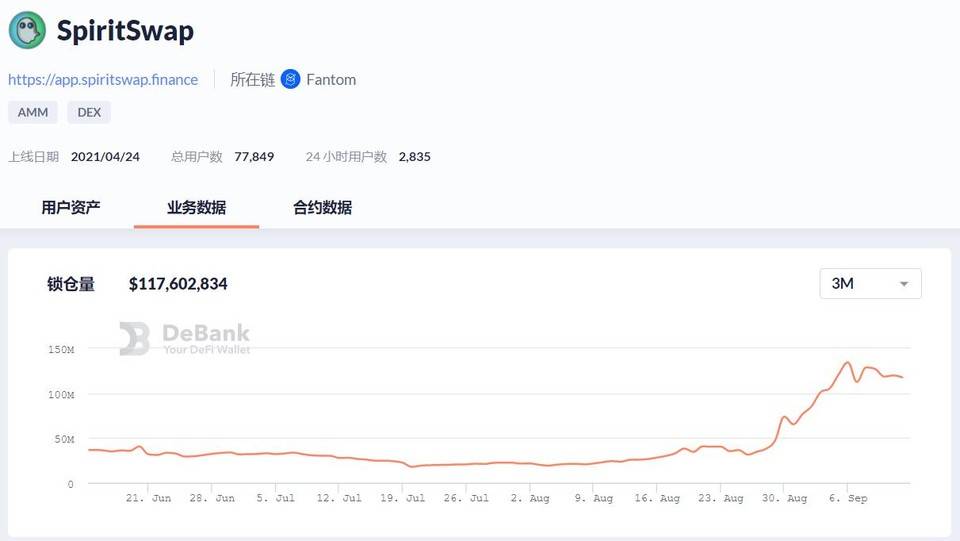Click the 锁仓量 label
The width and height of the screenshot is (960, 541).
click(71, 284)
